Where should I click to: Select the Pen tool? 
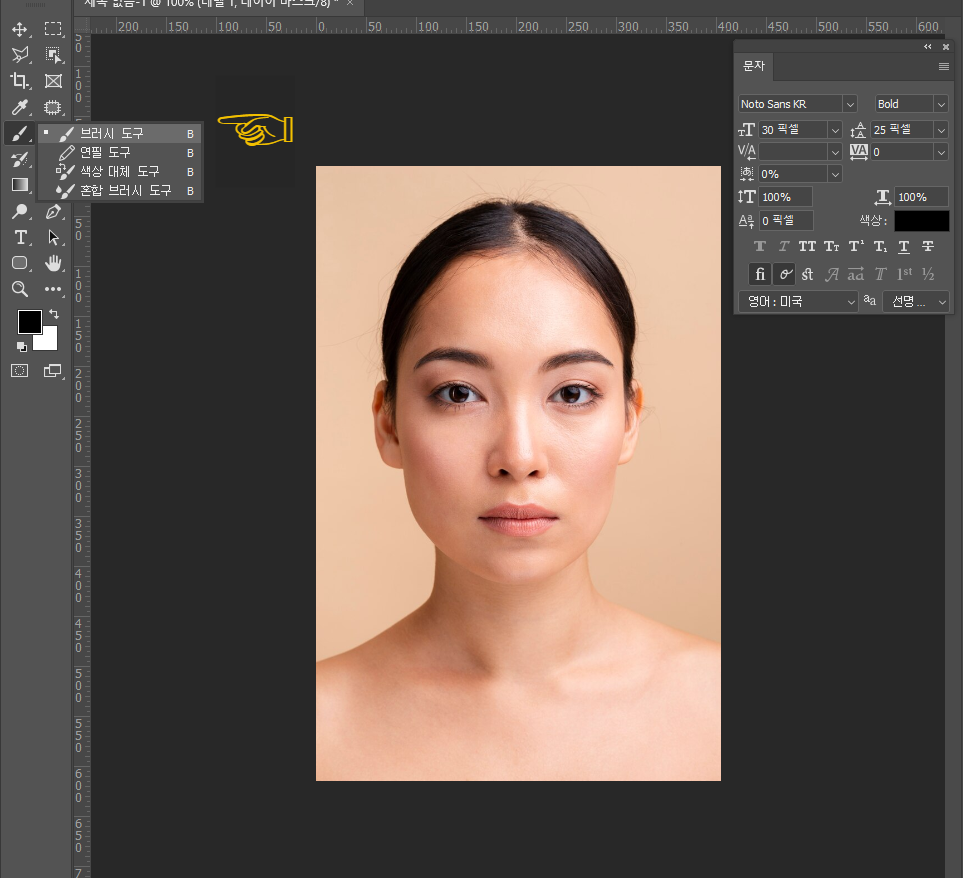coord(53,212)
